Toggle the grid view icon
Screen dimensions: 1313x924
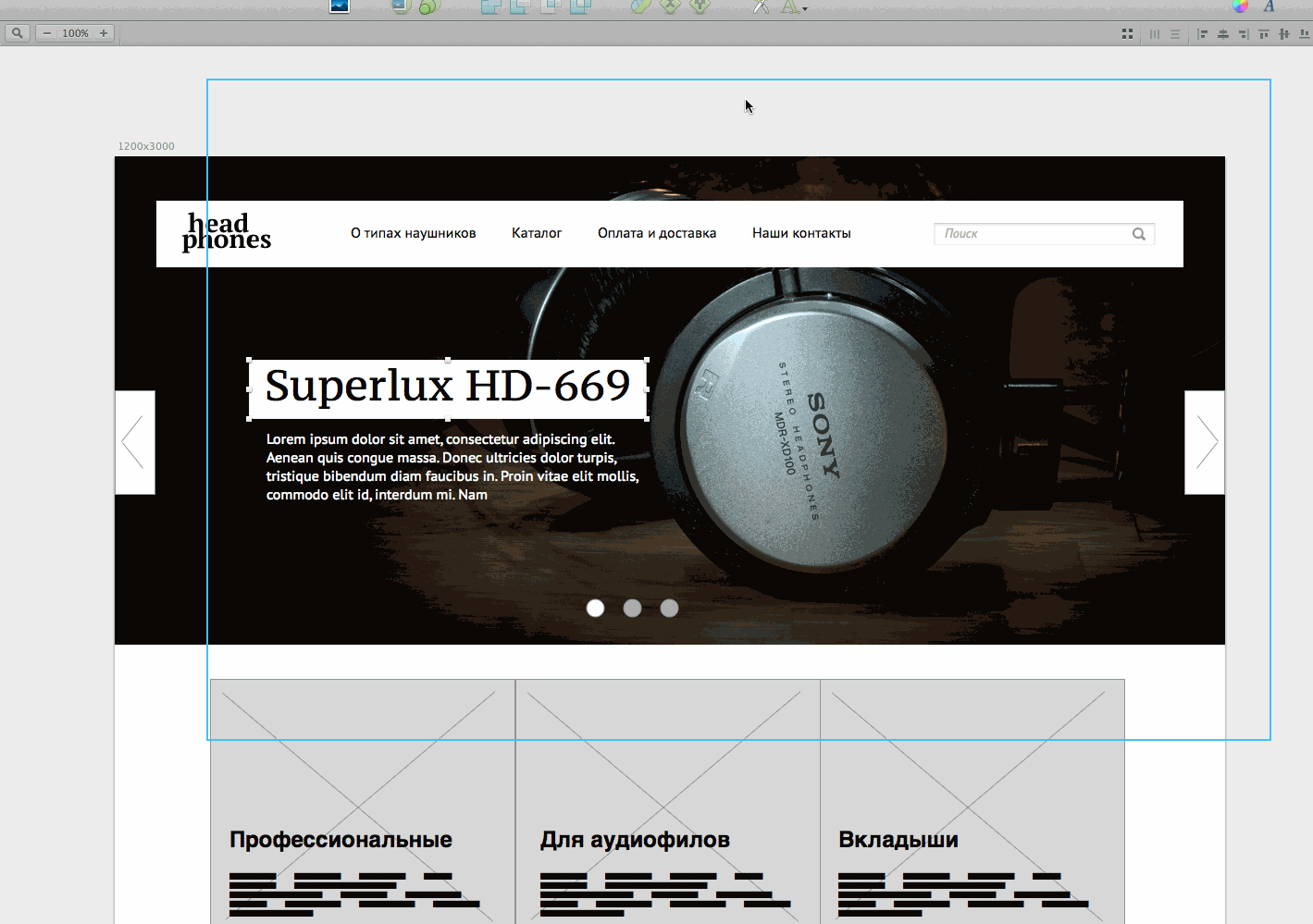point(1127,34)
